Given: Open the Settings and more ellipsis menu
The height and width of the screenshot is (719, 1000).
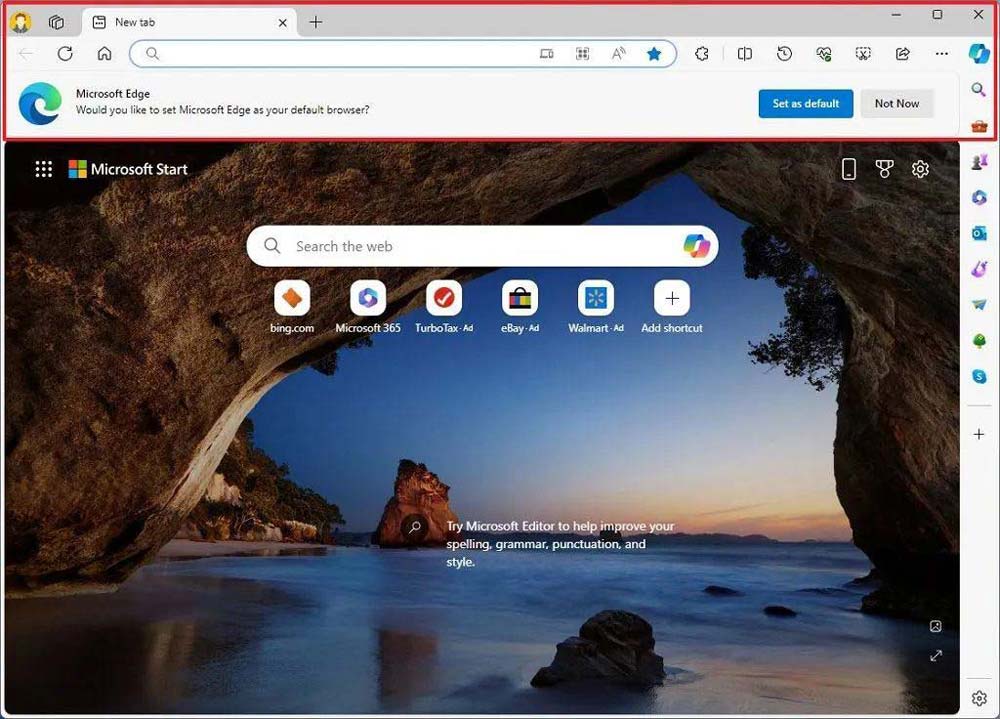Looking at the screenshot, I should coord(941,54).
